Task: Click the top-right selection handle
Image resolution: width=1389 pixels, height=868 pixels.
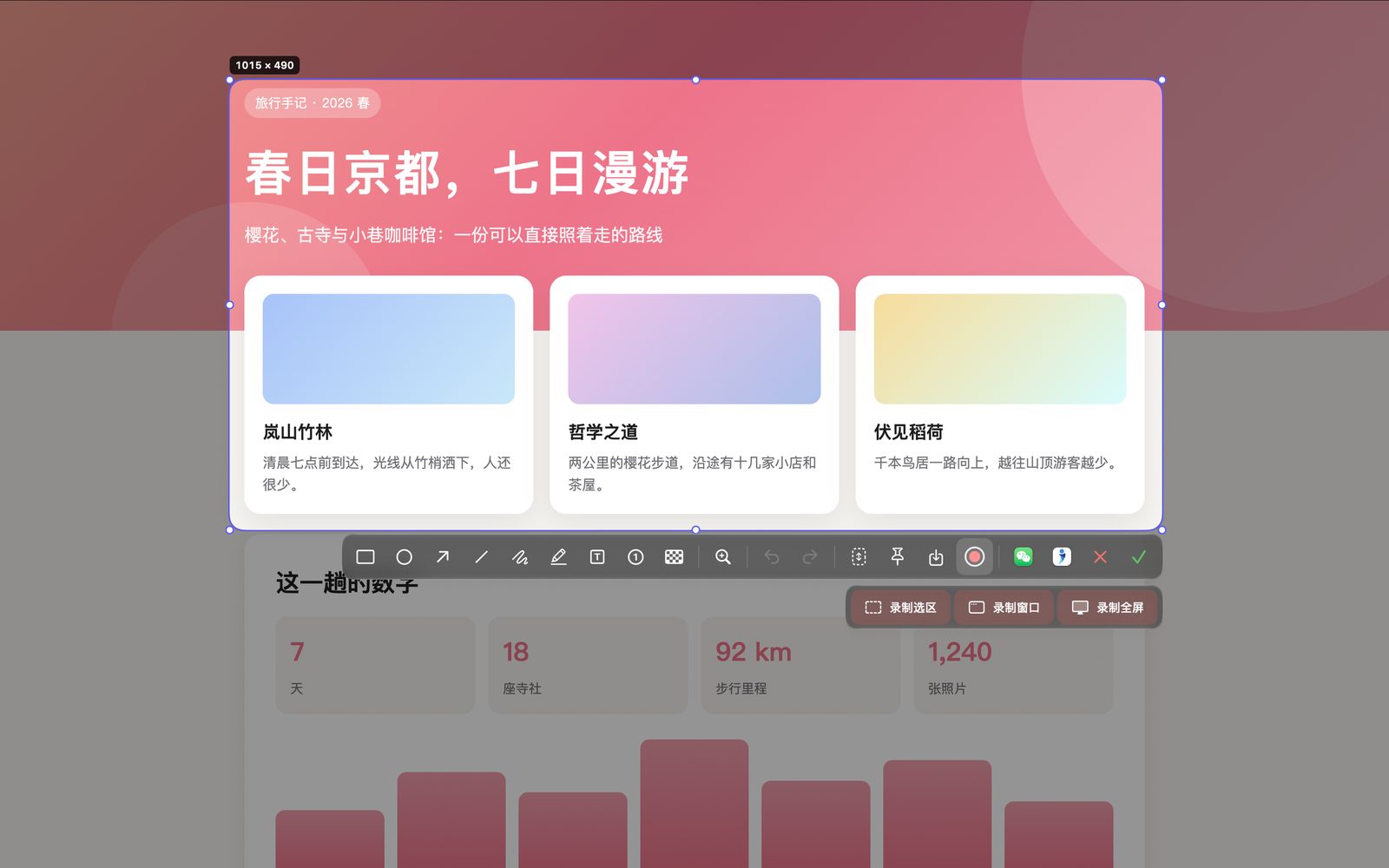Action: tap(1162, 80)
